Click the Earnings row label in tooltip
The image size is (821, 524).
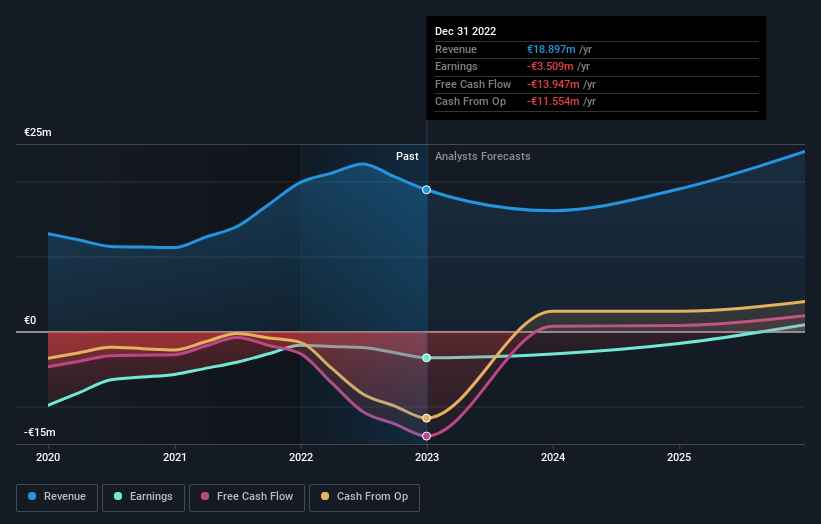[x=456, y=66]
